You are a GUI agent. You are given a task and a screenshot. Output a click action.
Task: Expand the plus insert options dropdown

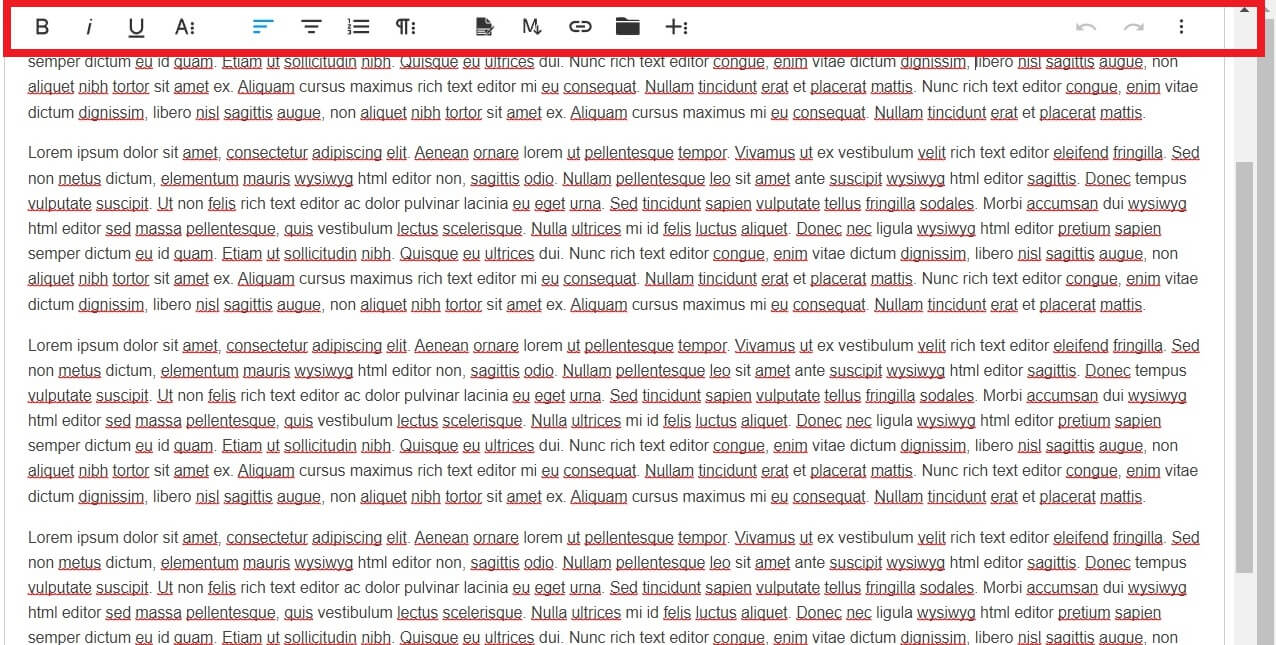678,27
